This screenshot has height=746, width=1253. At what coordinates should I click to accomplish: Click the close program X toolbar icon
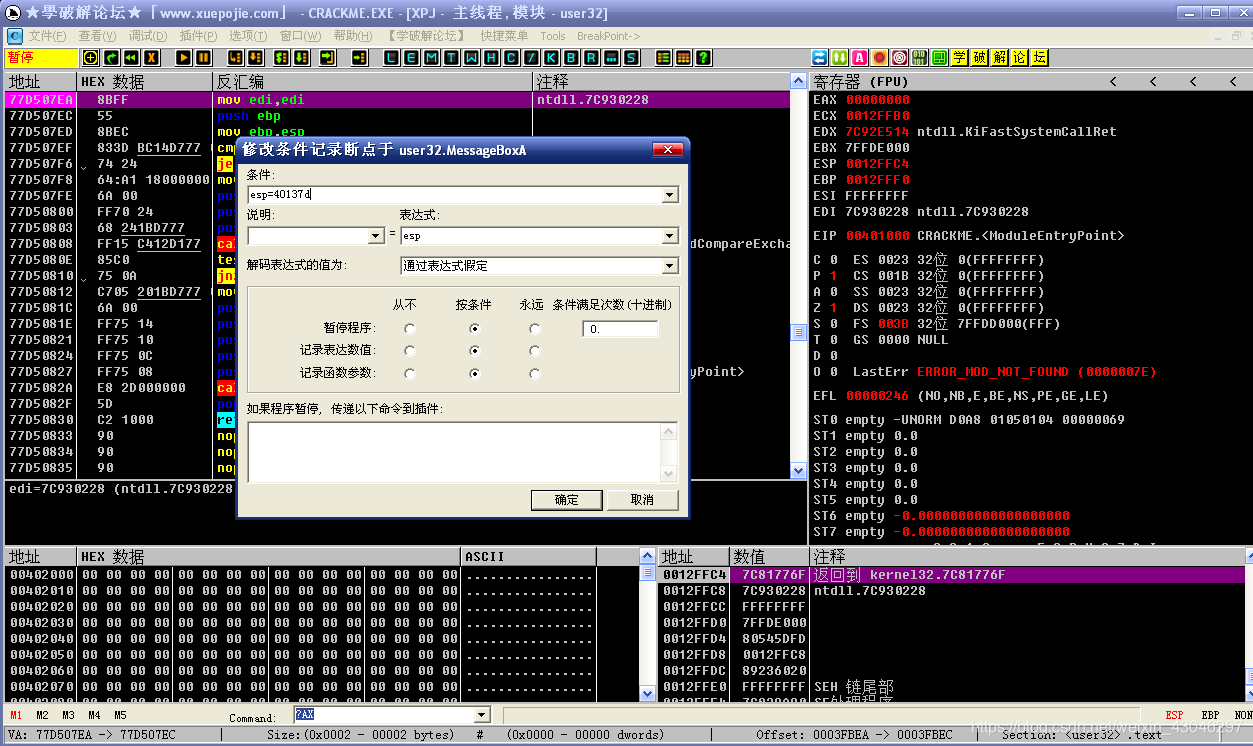(151, 58)
